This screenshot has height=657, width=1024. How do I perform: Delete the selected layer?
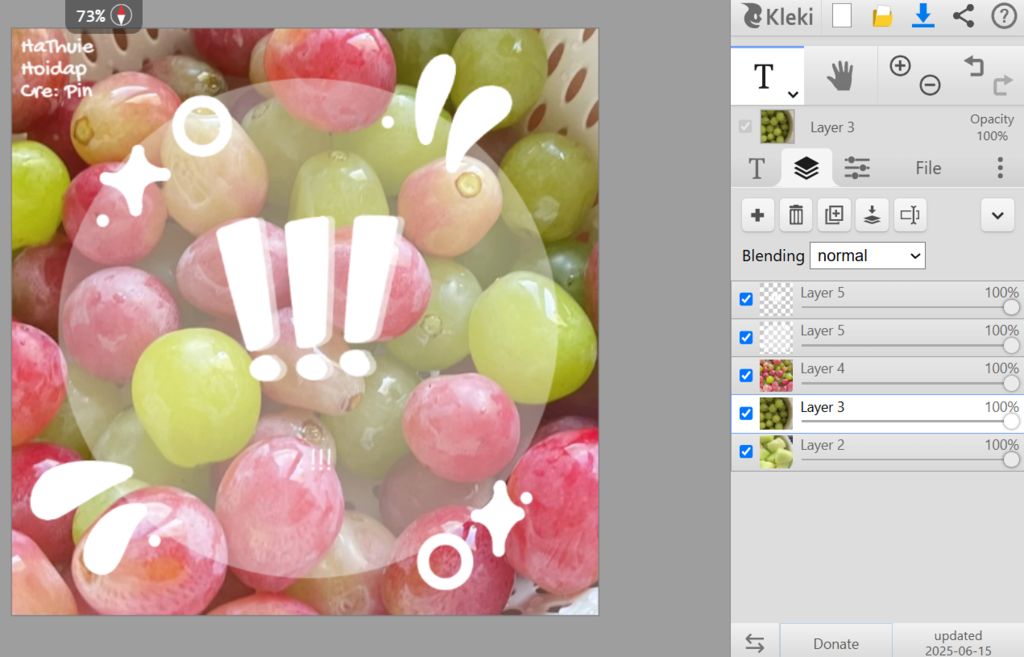(x=795, y=215)
